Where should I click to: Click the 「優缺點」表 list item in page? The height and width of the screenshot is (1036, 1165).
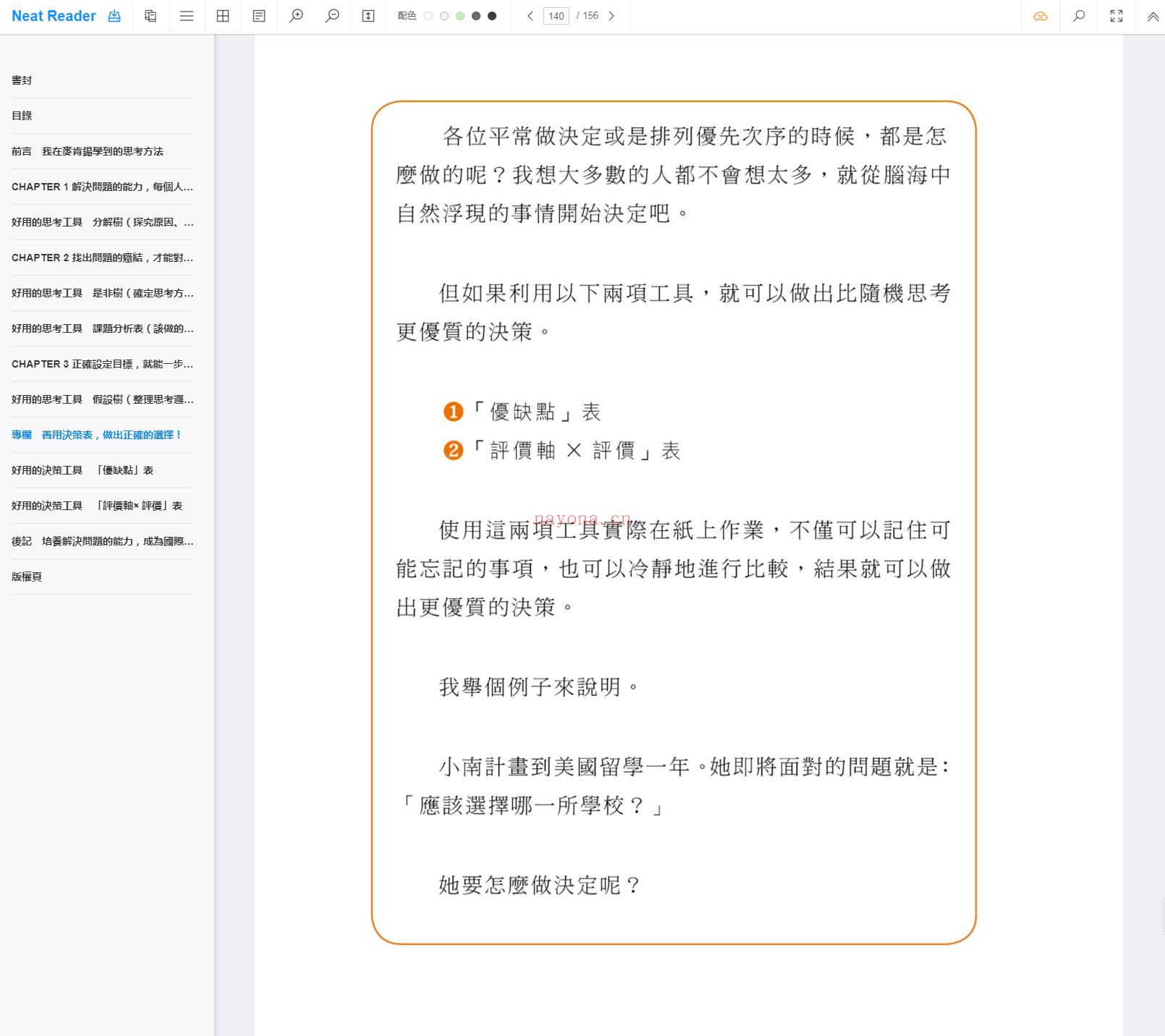coord(522,412)
